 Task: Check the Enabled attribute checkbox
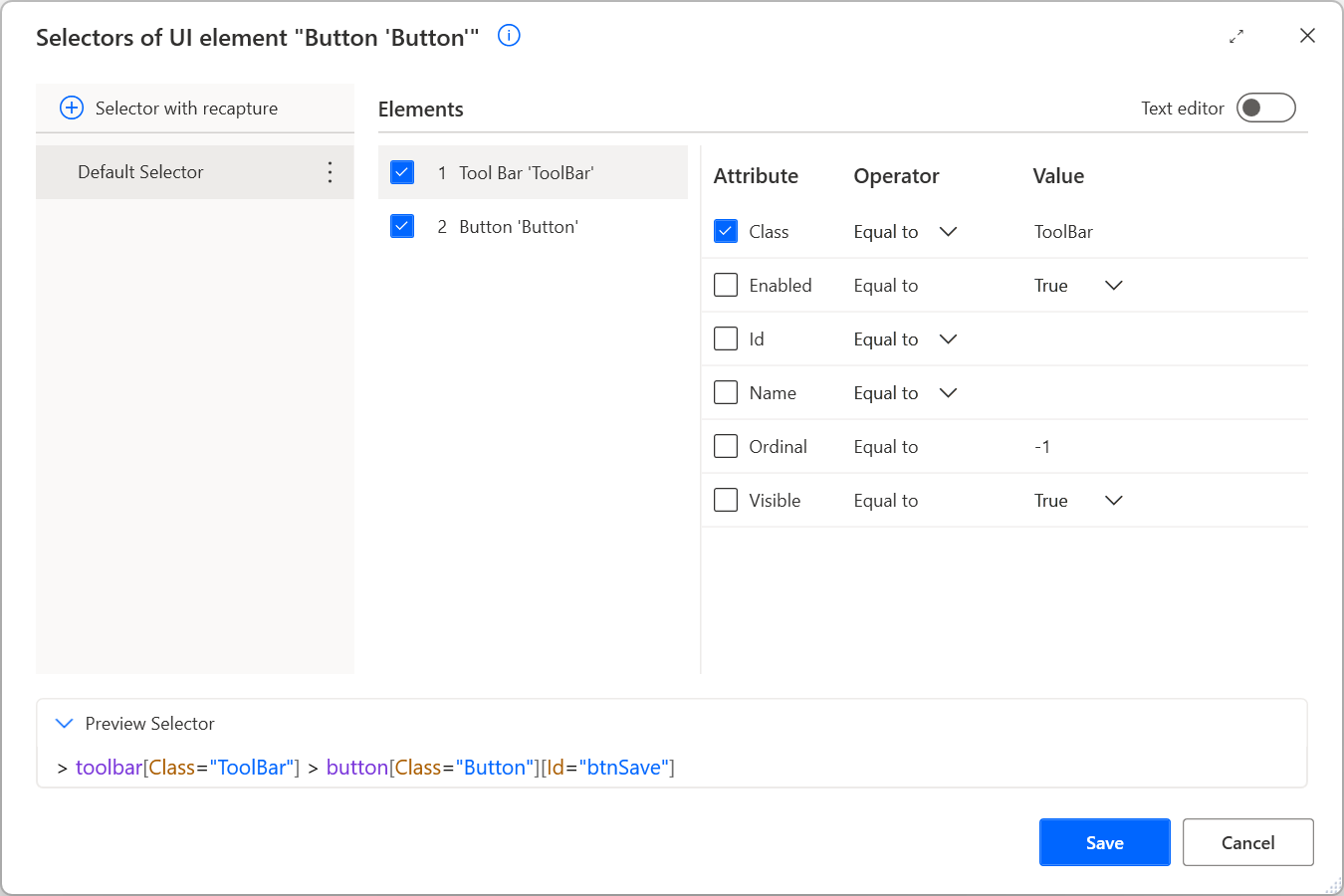[x=726, y=285]
